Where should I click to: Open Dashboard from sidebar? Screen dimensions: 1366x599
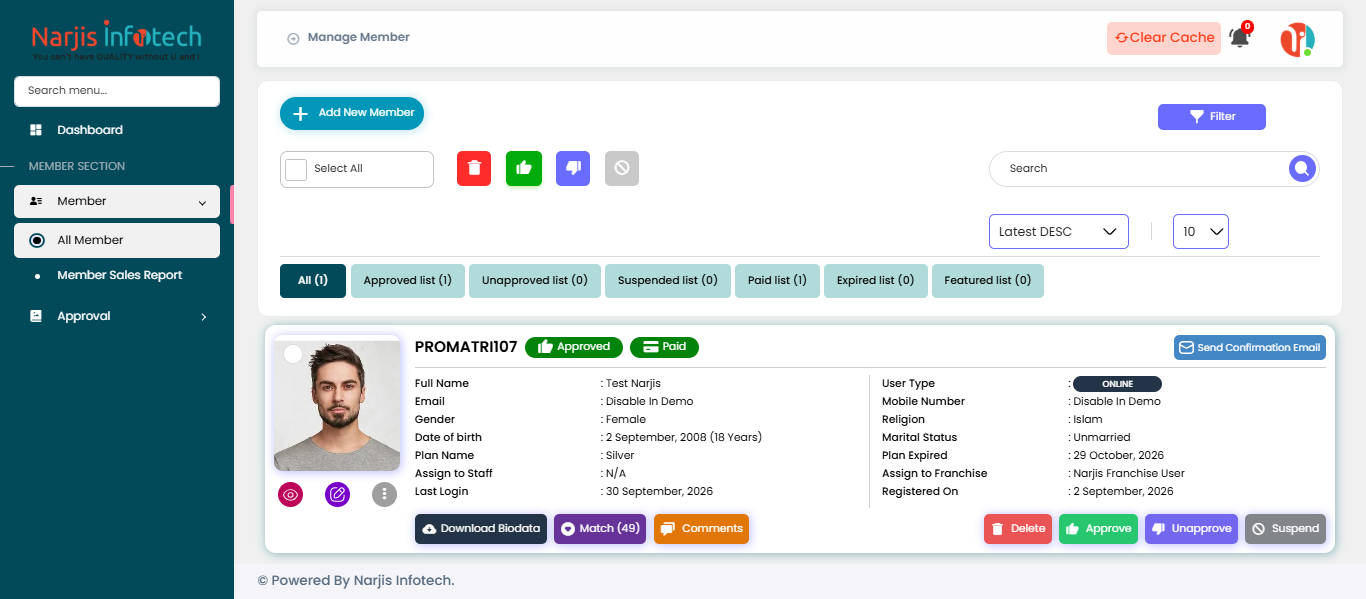90,130
